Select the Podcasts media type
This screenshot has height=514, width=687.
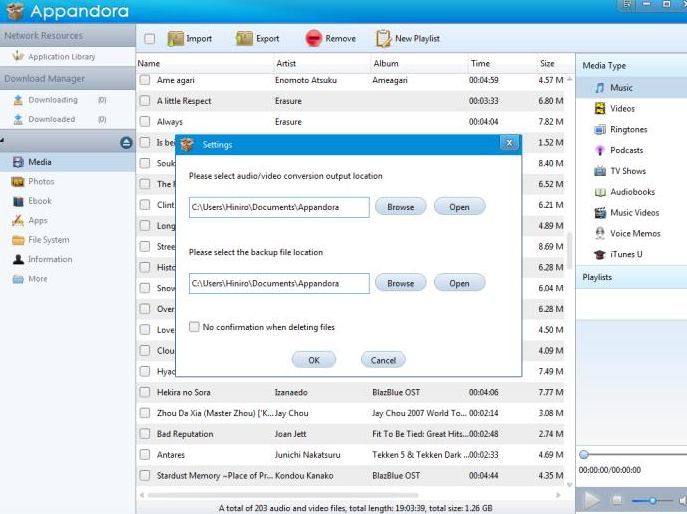coord(627,150)
